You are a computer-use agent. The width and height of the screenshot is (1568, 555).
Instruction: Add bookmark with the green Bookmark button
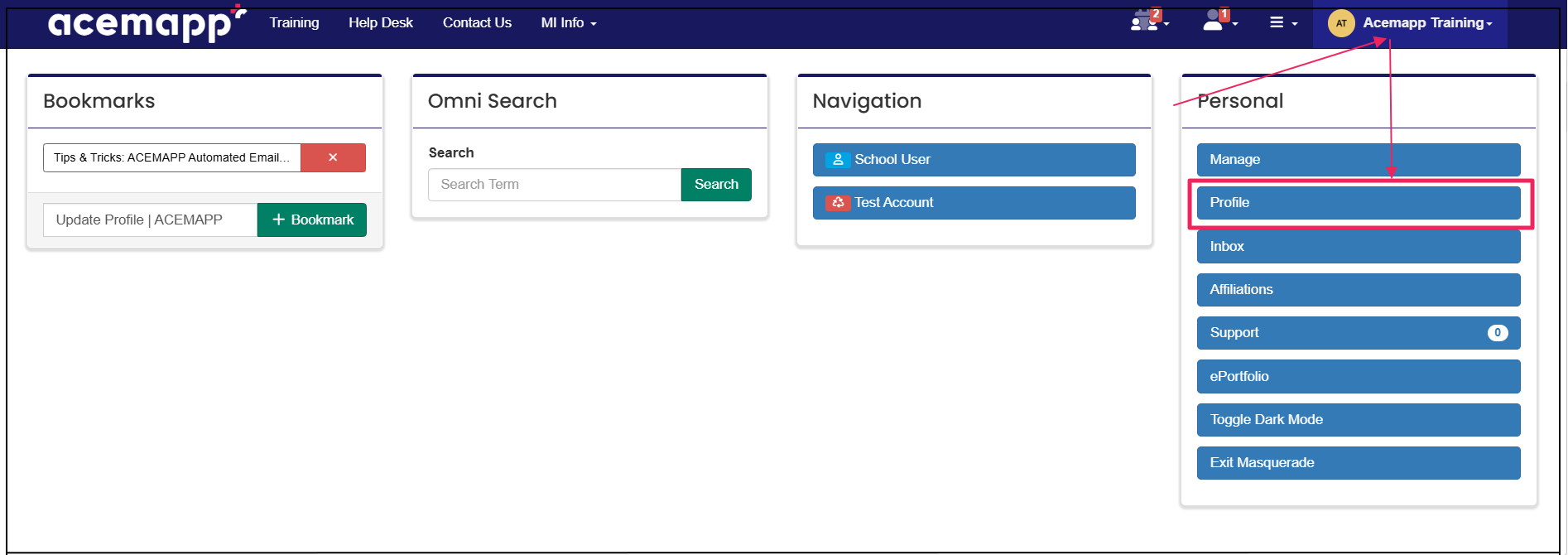(312, 220)
